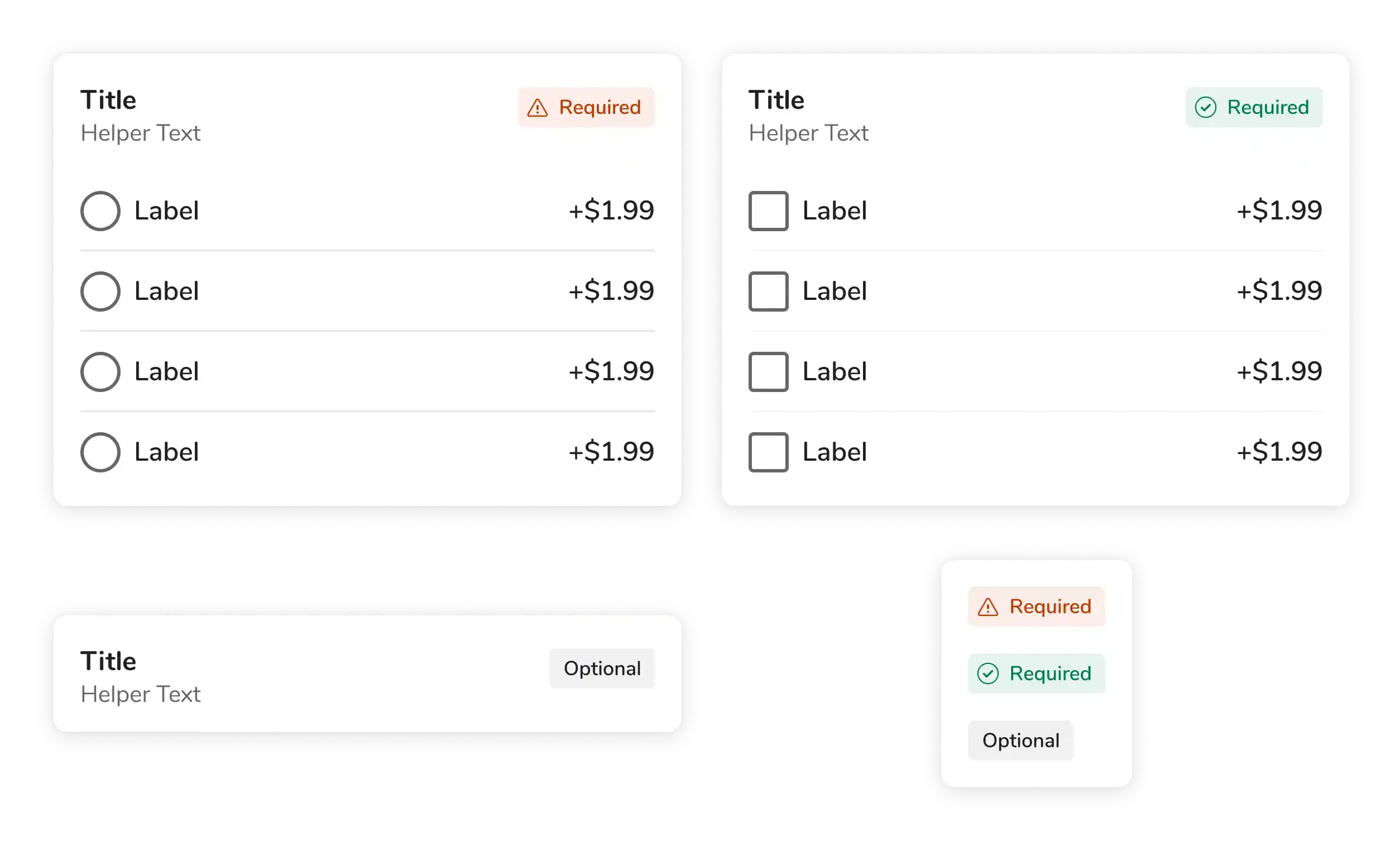Click the Title heading of the radio button card

pyautogui.click(x=108, y=101)
